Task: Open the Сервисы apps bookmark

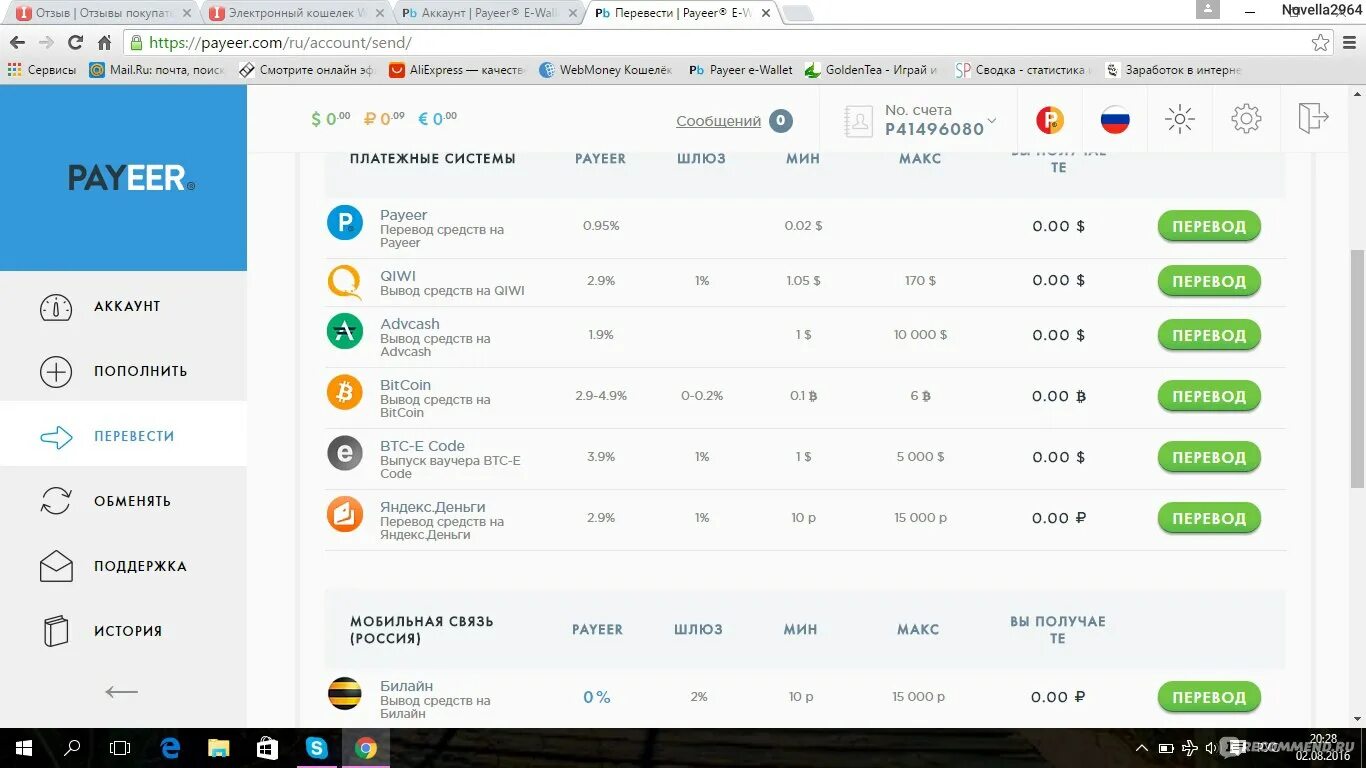Action: (42, 70)
